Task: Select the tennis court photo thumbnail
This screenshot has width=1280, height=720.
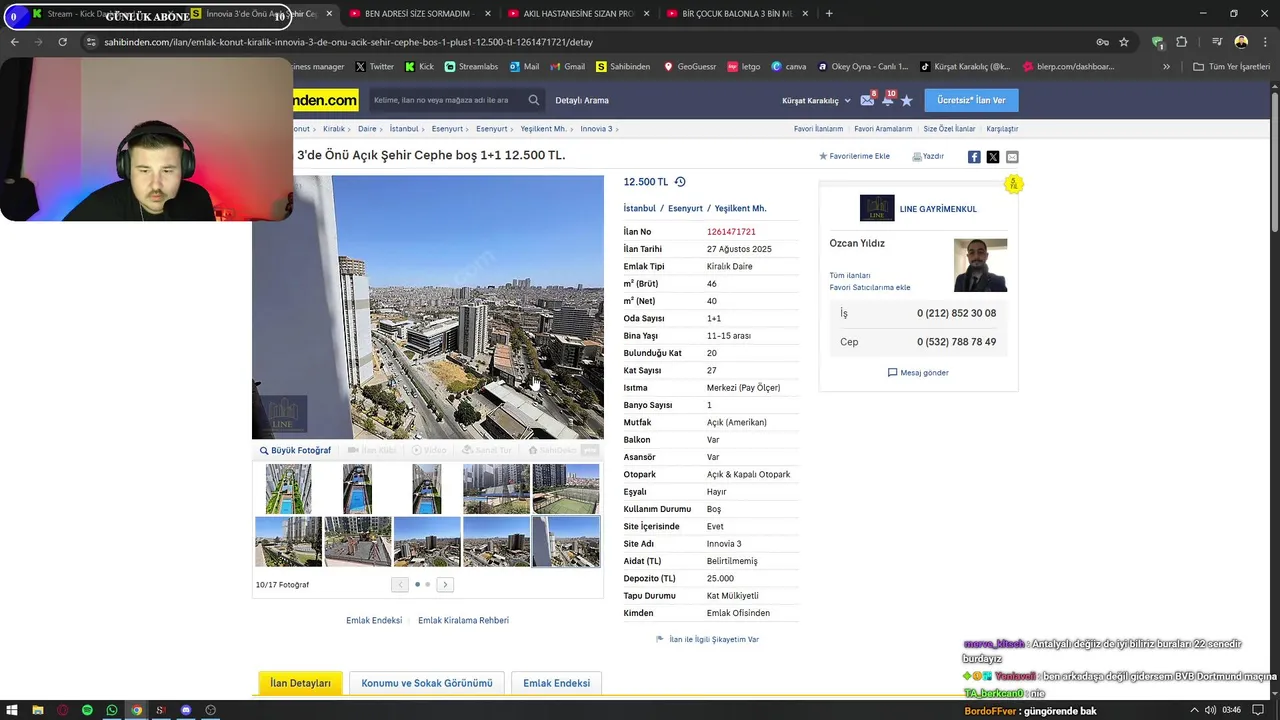Action: (566, 488)
